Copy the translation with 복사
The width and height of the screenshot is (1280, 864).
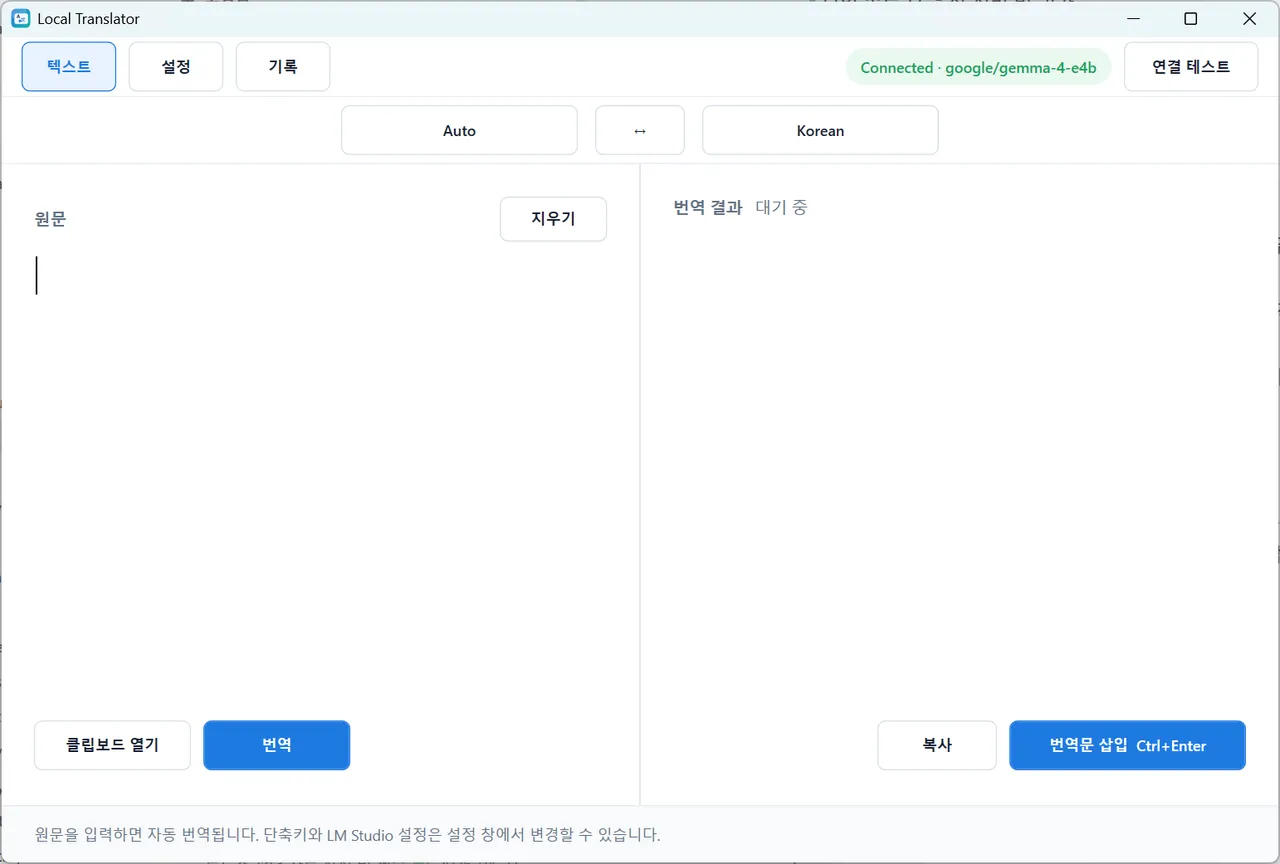pos(937,745)
